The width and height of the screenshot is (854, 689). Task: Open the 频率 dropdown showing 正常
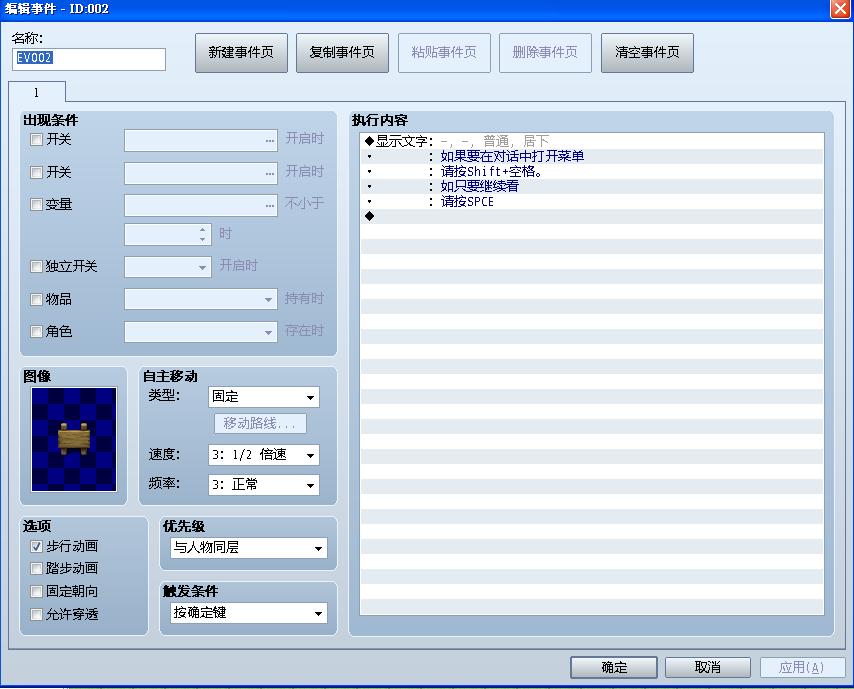click(x=264, y=485)
